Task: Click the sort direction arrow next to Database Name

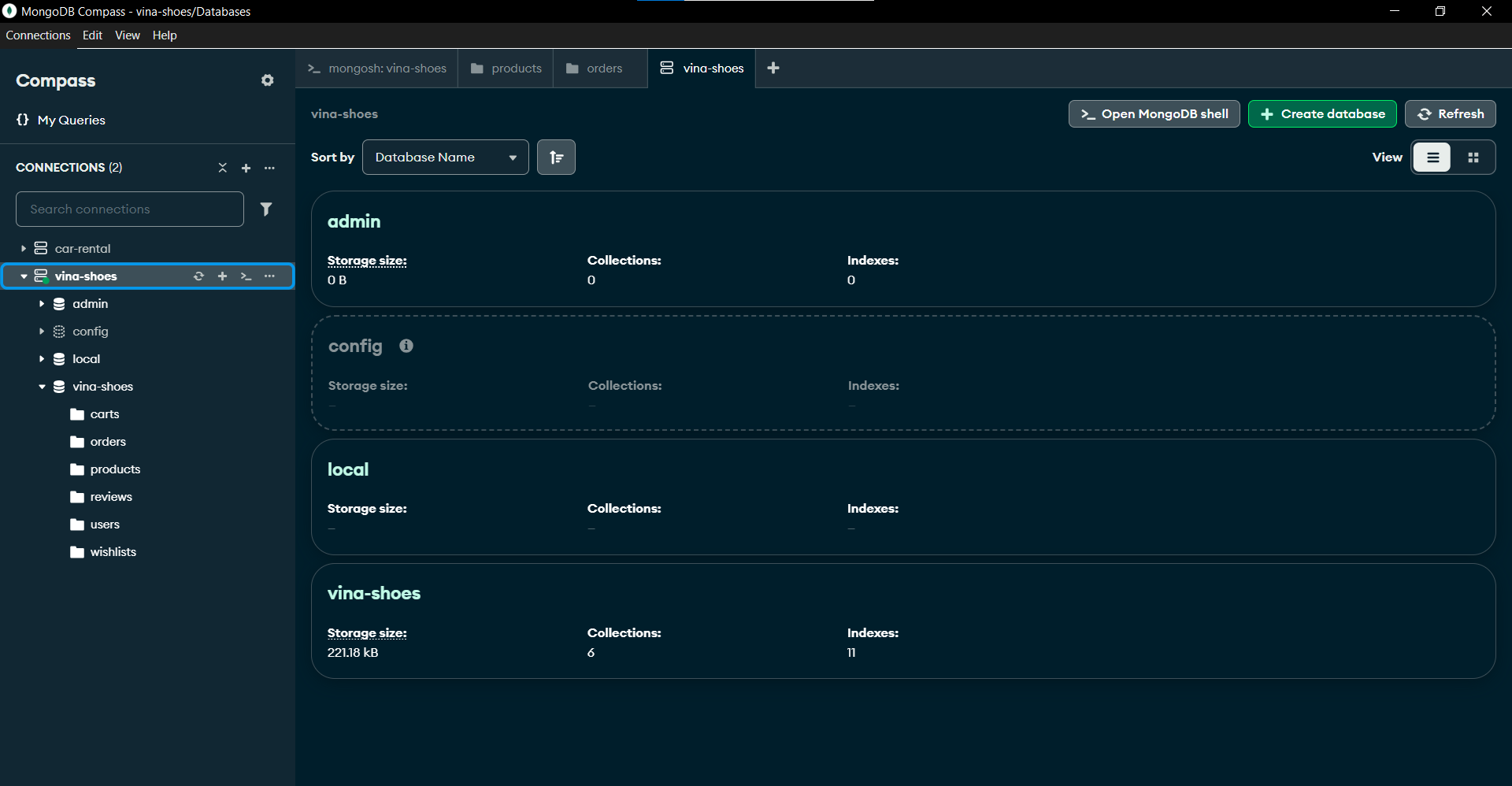Action: click(x=556, y=157)
